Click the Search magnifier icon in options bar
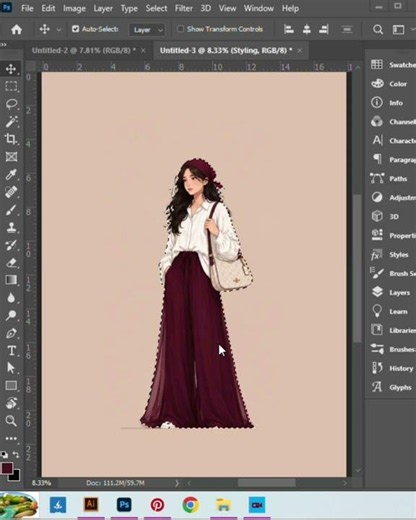The width and height of the screenshot is (416, 520). pos(378,30)
